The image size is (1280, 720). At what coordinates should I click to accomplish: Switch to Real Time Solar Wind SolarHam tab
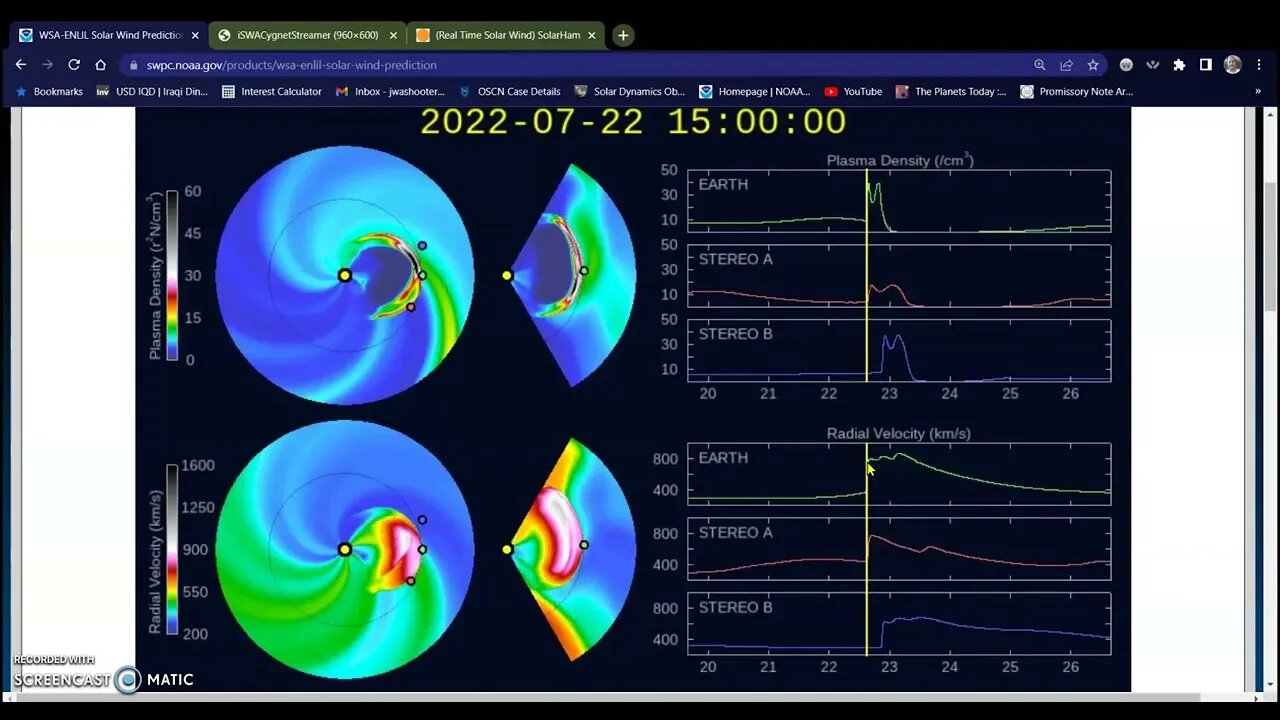pos(506,35)
